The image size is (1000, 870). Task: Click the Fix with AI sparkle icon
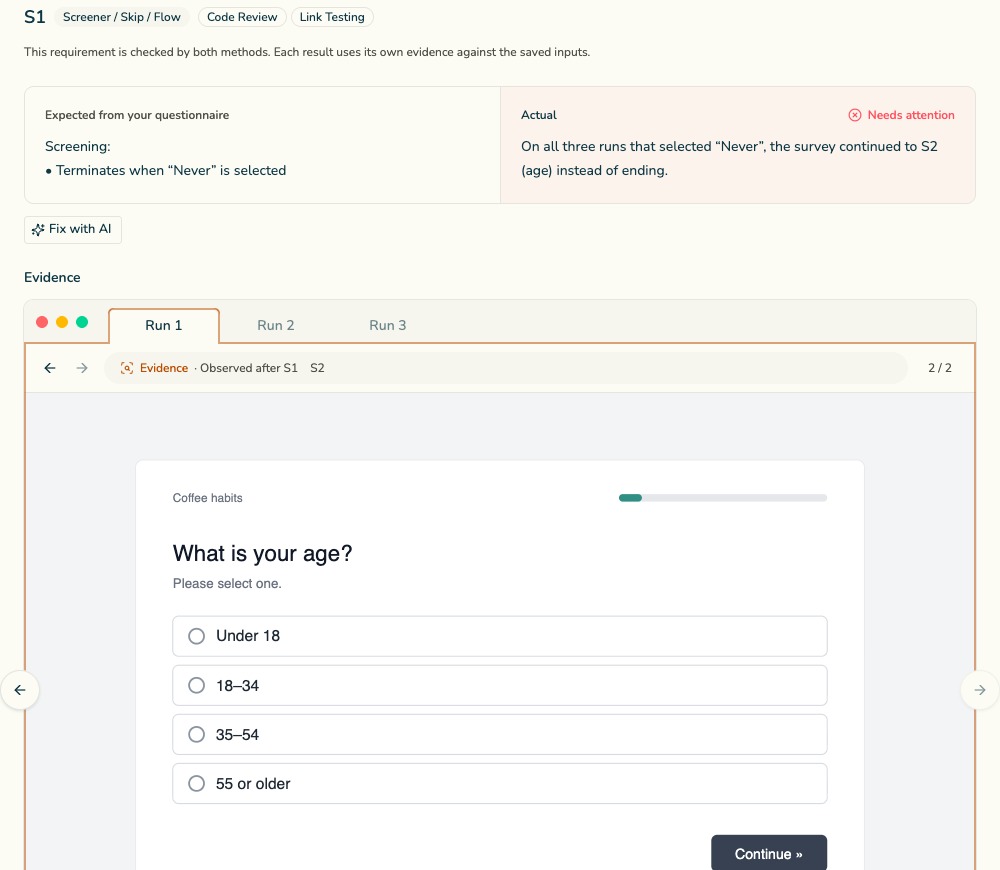38,230
